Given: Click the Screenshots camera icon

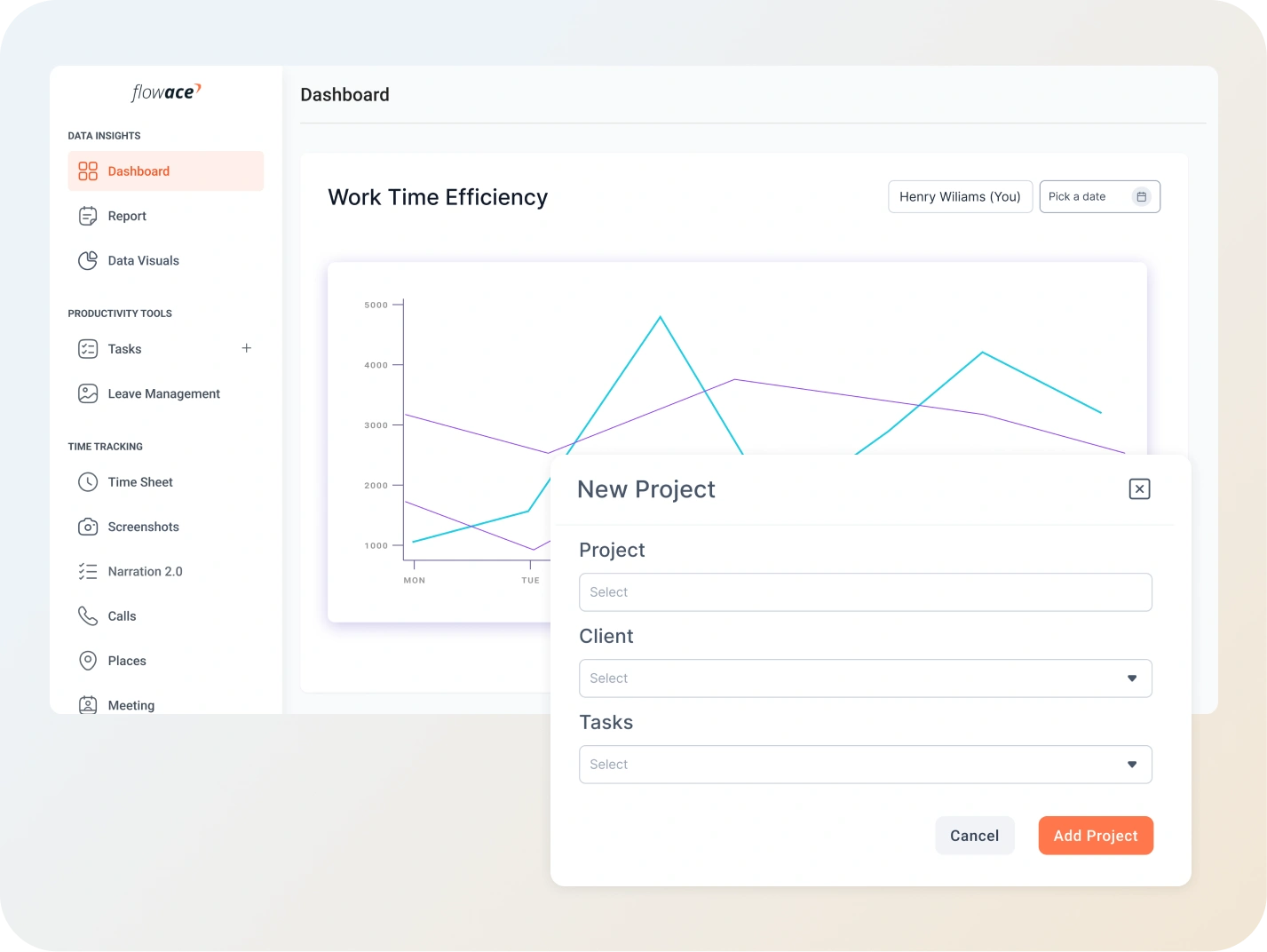Looking at the screenshot, I should pyautogui.click(x=88, y=527).
